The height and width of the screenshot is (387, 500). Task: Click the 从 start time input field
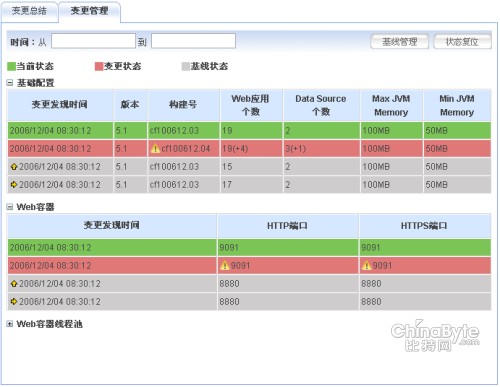(93, 41)
